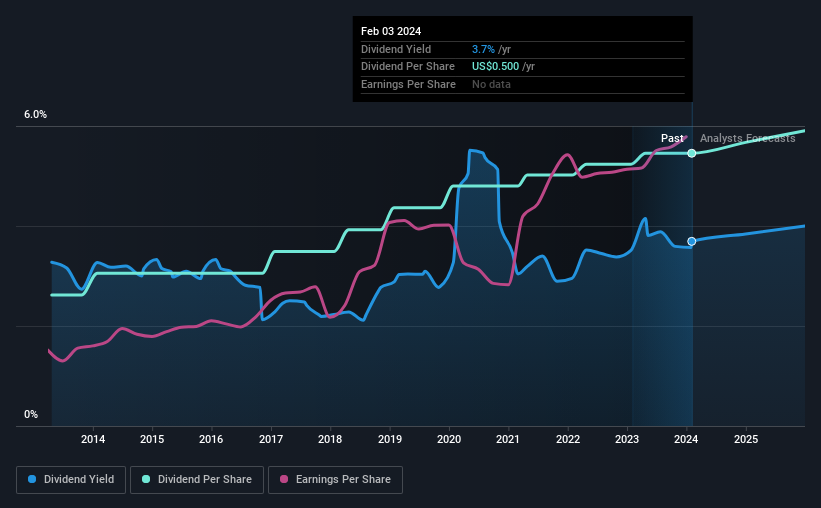The height and width of the screenshot is (508, 821).
Task: Click the 2023 x-axis label
Action: click(x=627, y=439)
